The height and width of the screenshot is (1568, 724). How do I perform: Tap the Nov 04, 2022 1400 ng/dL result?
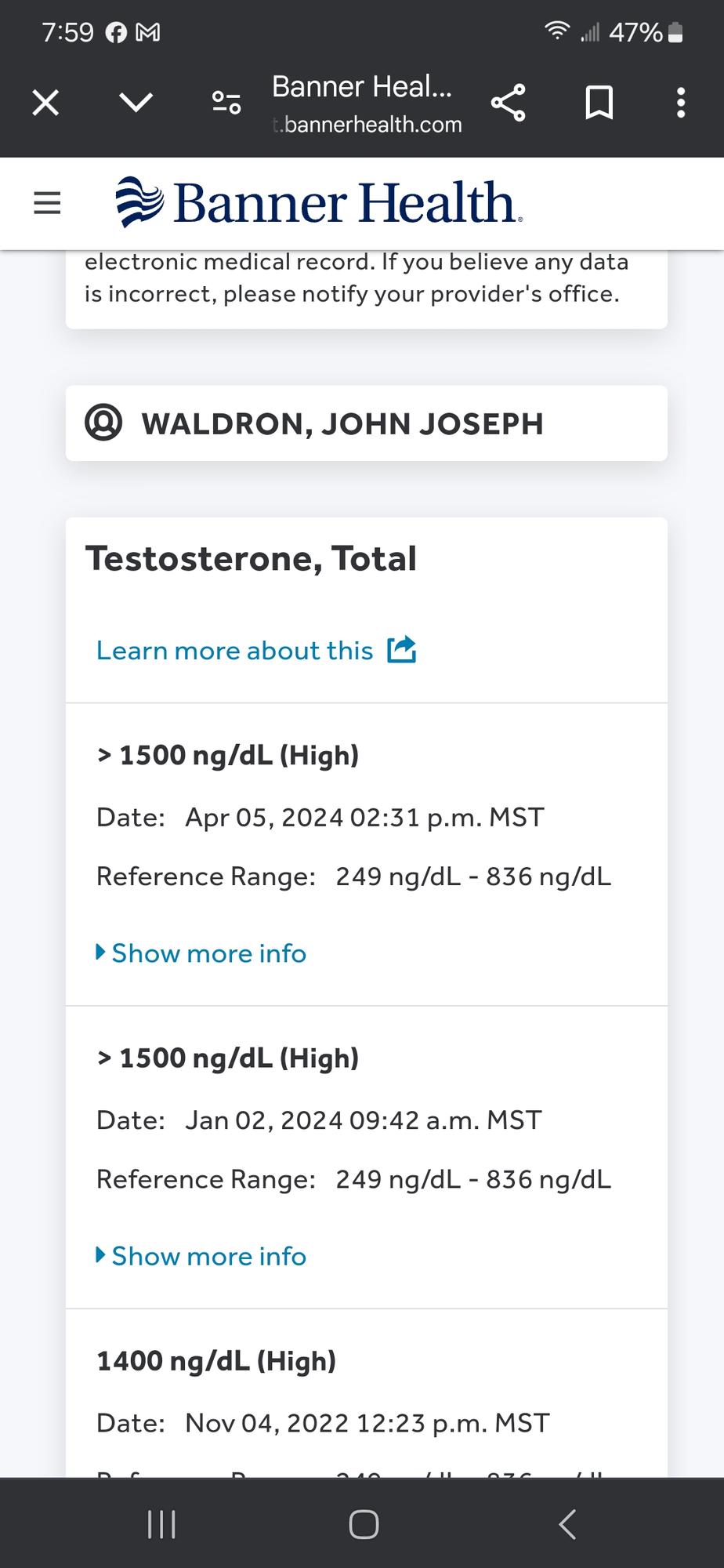216,1361
